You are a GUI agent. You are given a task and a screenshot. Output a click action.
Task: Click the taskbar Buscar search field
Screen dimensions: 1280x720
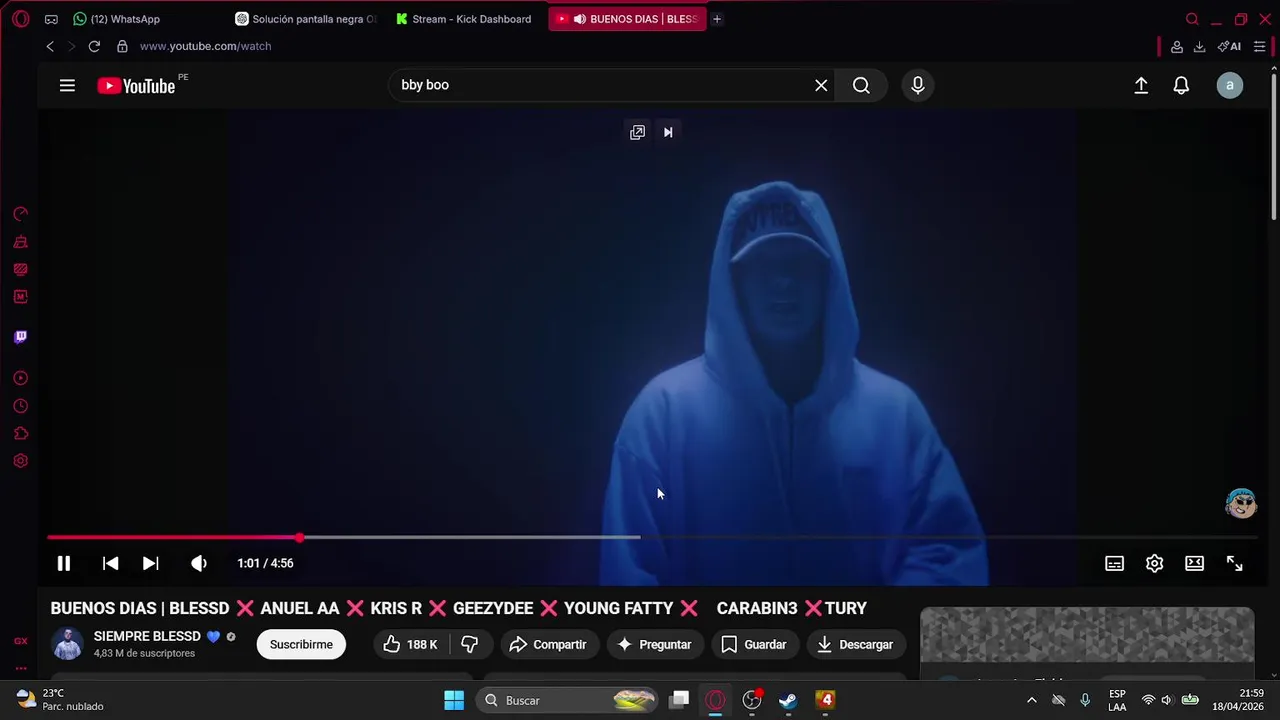tap(567, 700)
